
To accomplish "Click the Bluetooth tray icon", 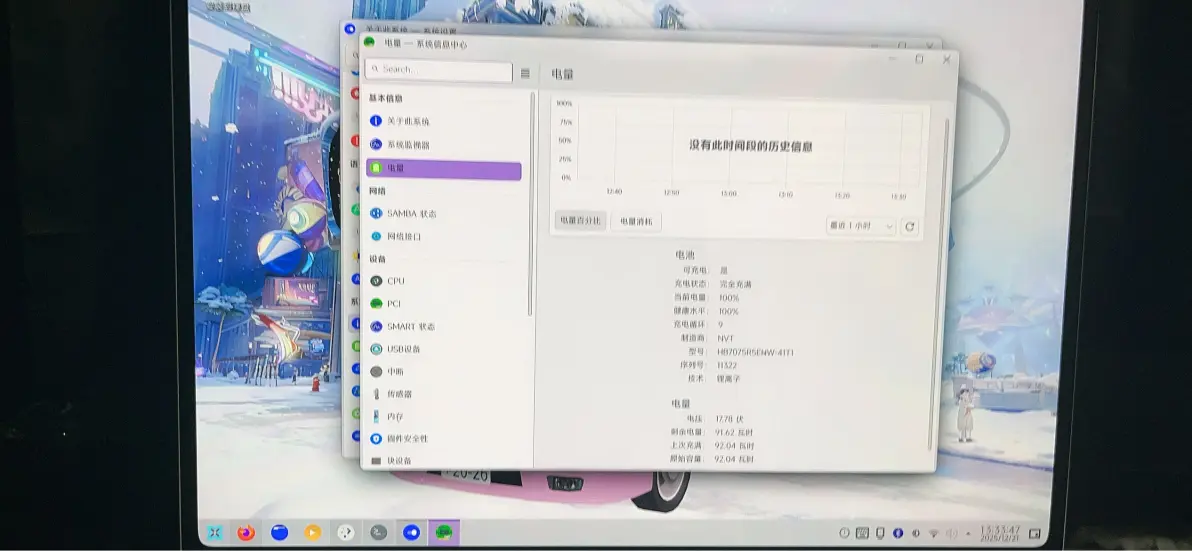I will click(898, 534).
